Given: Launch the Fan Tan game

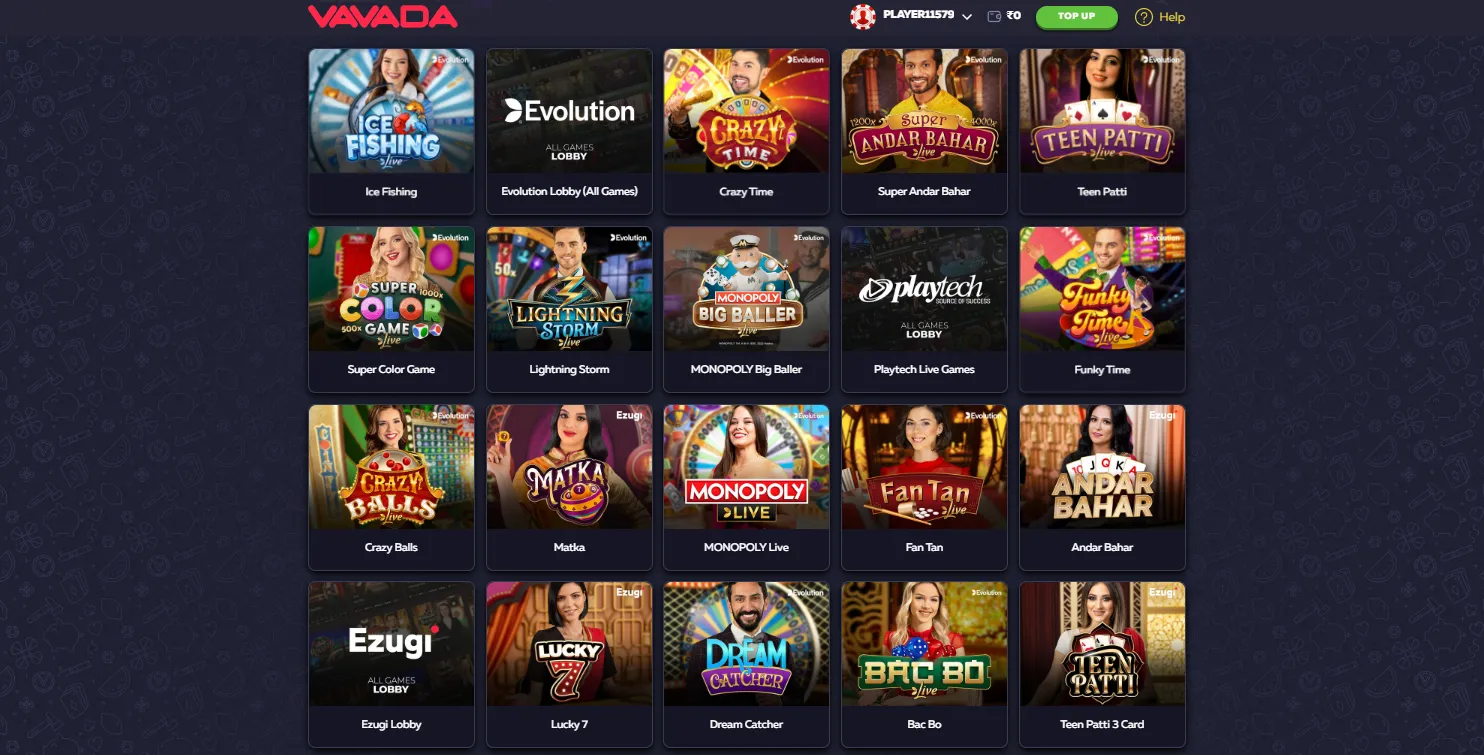Looking at the screenshot, I should (924, 487).
